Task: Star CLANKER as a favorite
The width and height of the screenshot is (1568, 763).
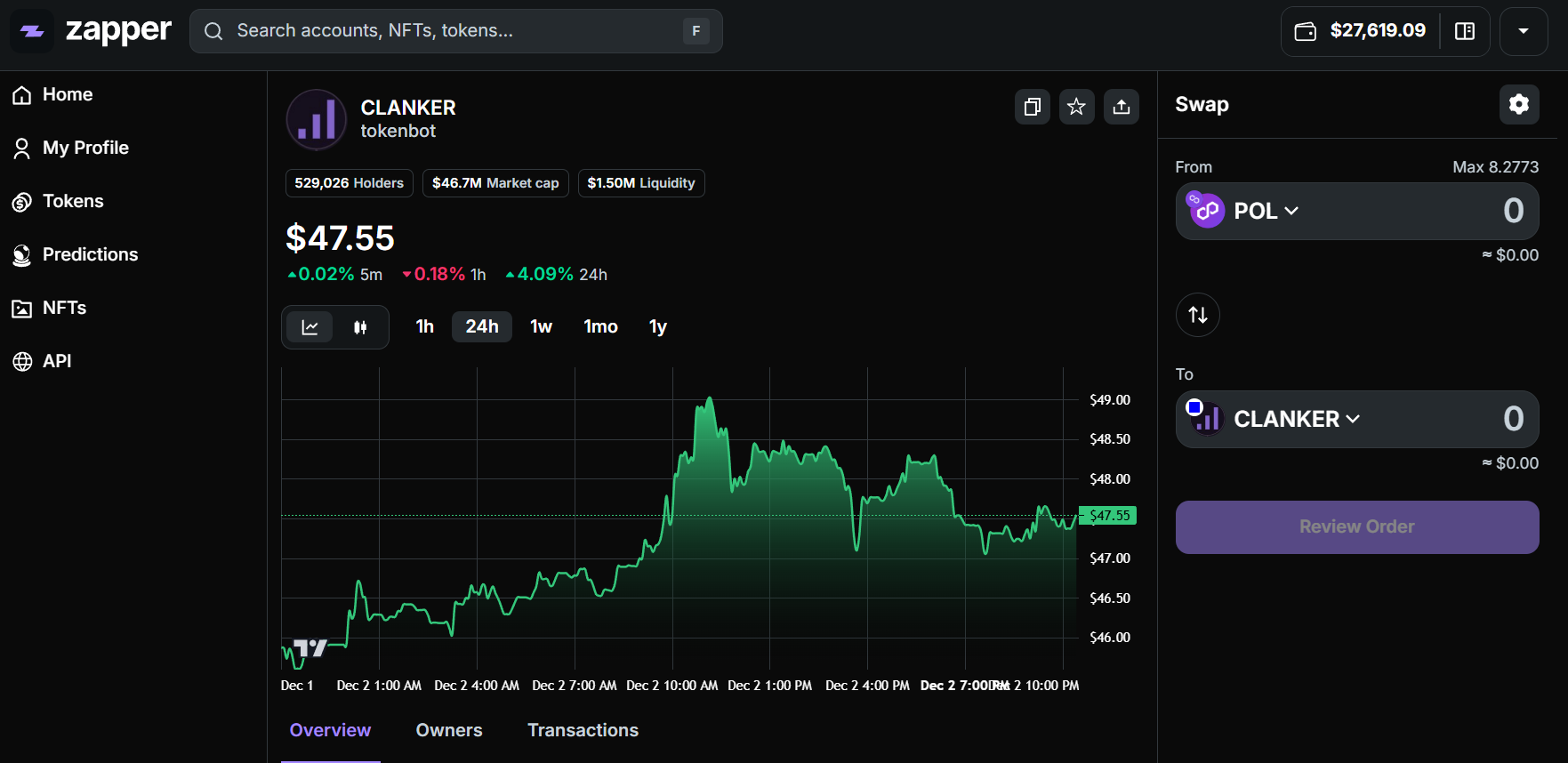Action: coord(1076,107)
